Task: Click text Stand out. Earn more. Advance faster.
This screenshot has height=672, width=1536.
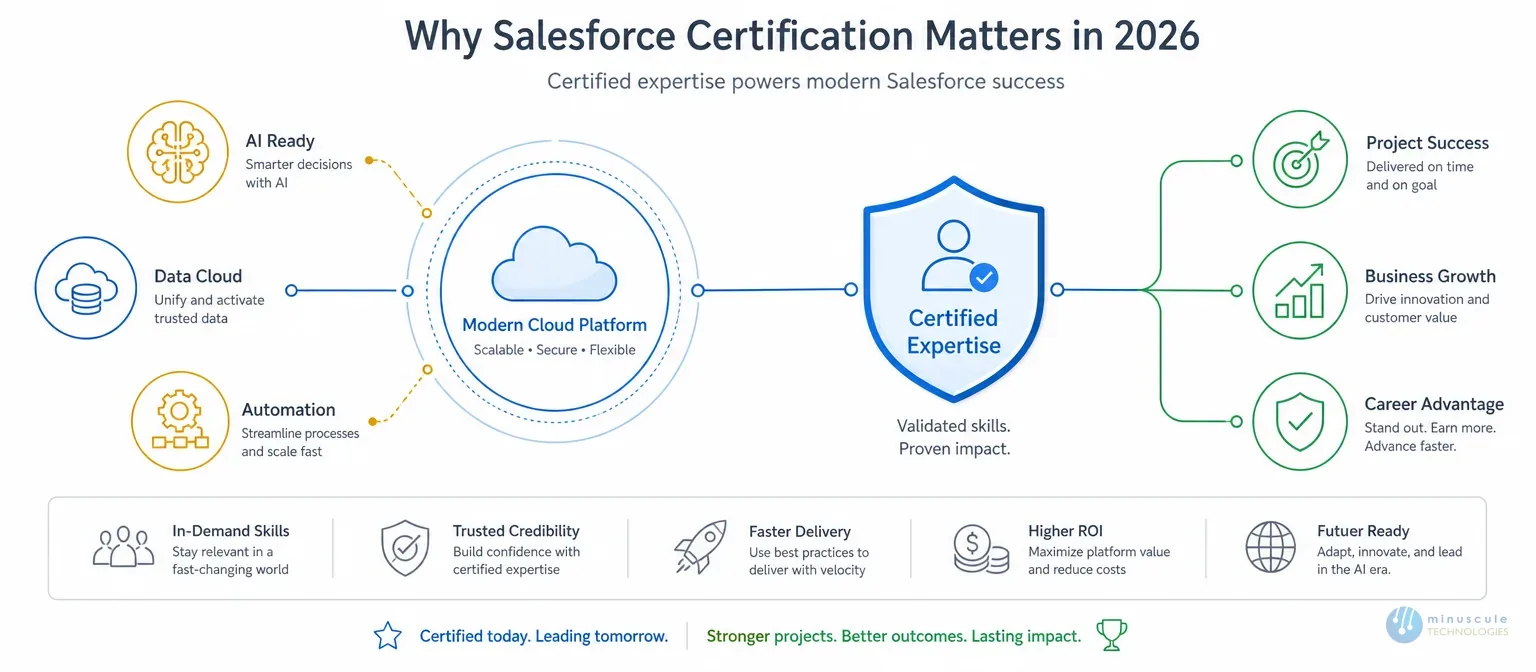Action: point(1430,436)
